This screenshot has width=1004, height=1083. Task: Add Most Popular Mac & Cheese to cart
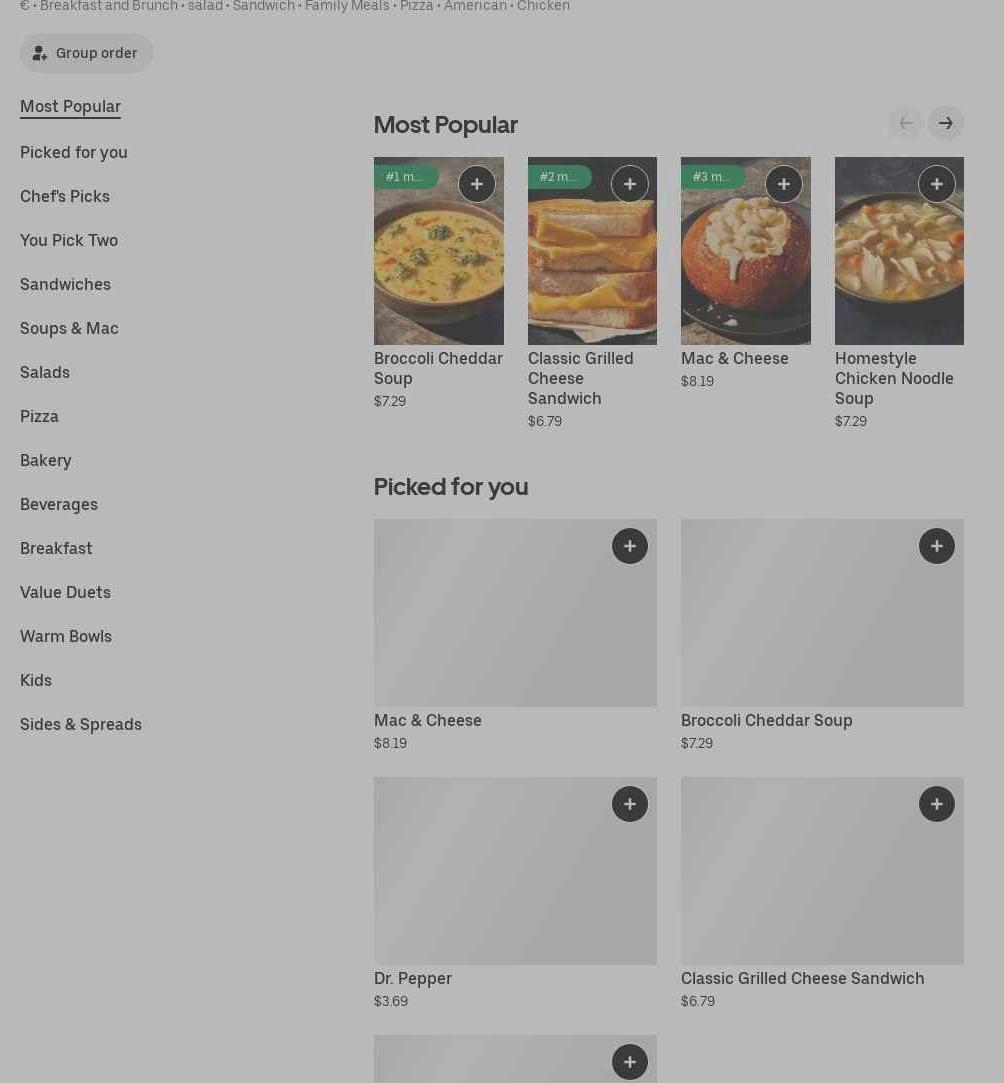pos(784,184)
